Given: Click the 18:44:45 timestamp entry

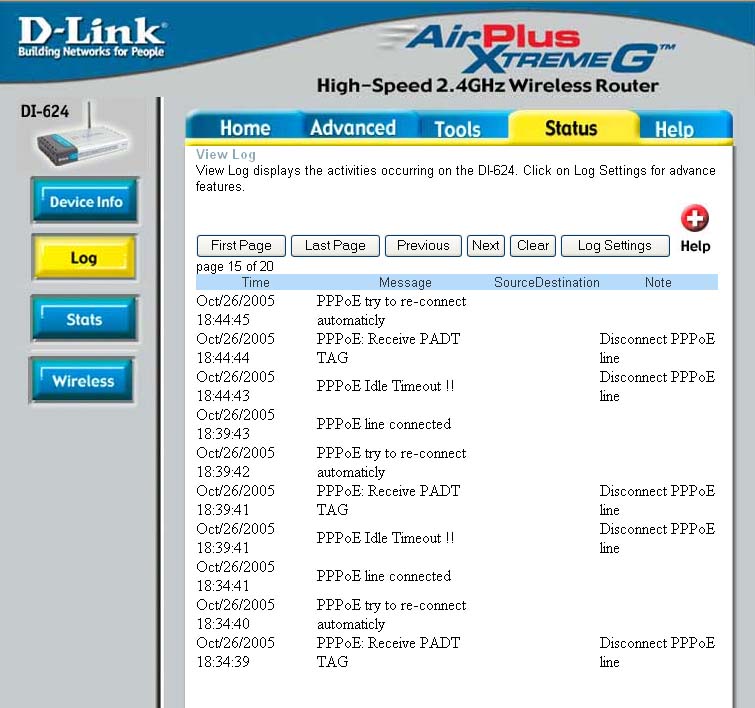Looking at the screenshot, I should pos(235,310).
